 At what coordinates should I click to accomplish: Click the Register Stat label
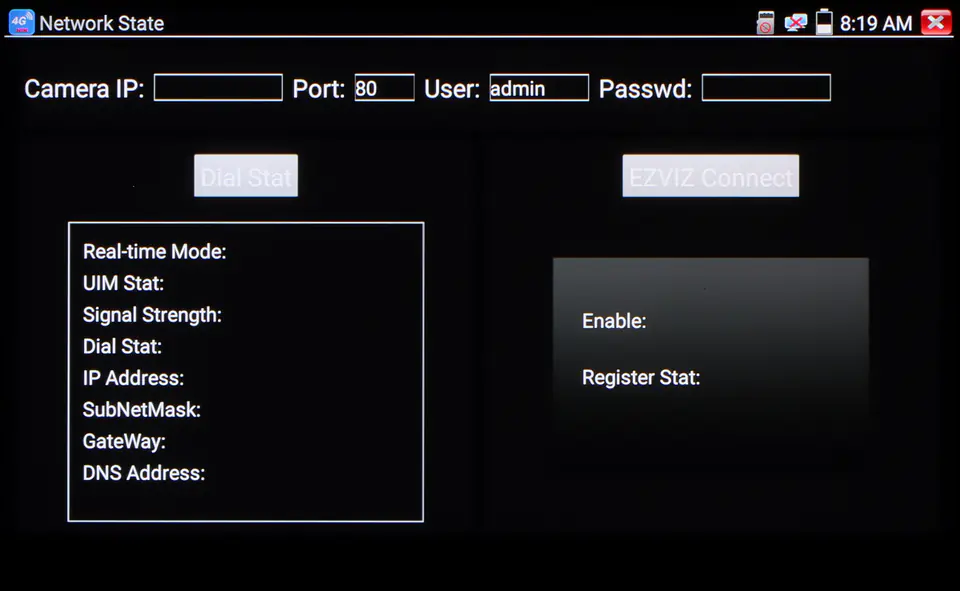641,378
